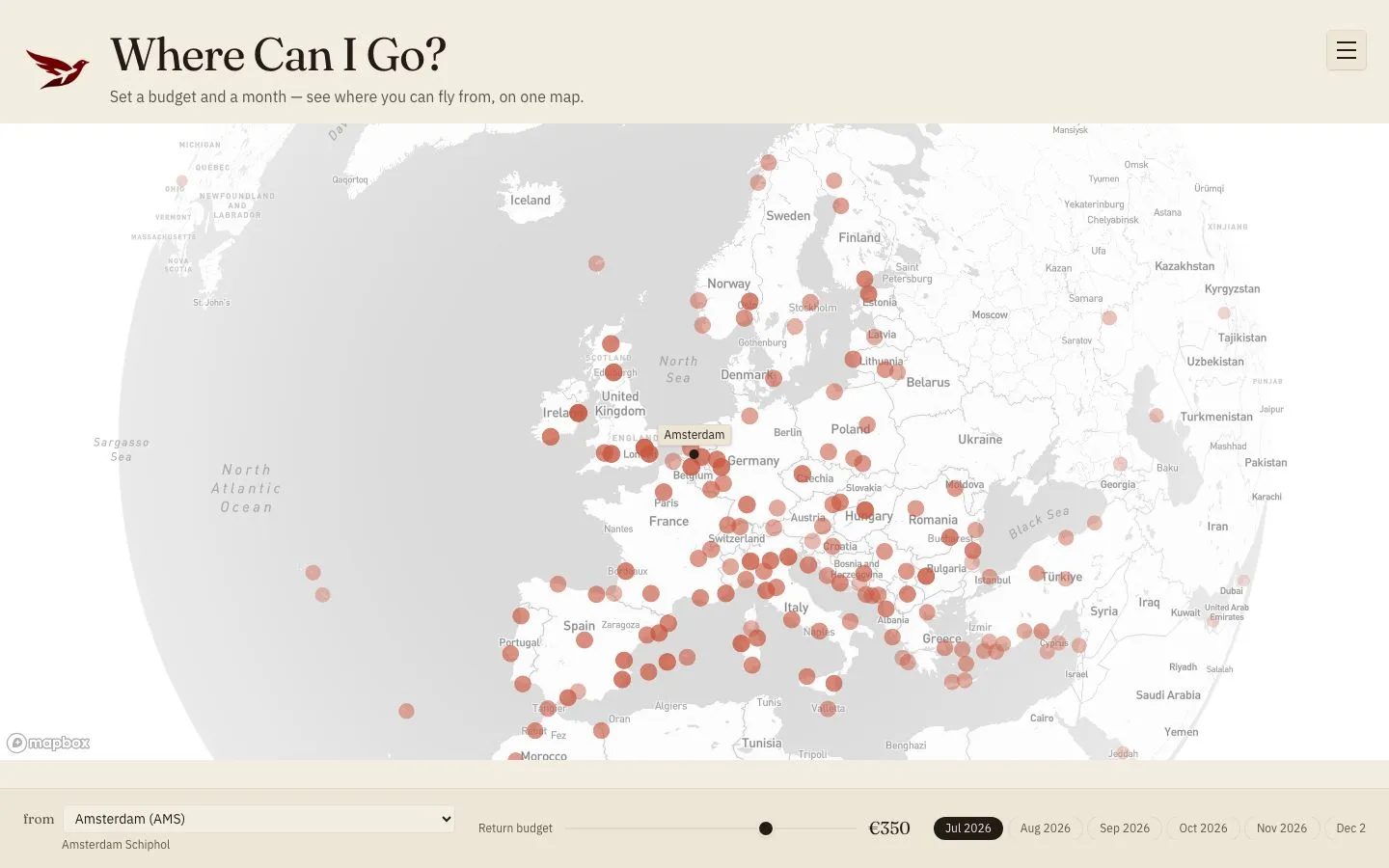Click the Moscow city label
Viewport: 1389px width, 868px height.
point(990,315)
